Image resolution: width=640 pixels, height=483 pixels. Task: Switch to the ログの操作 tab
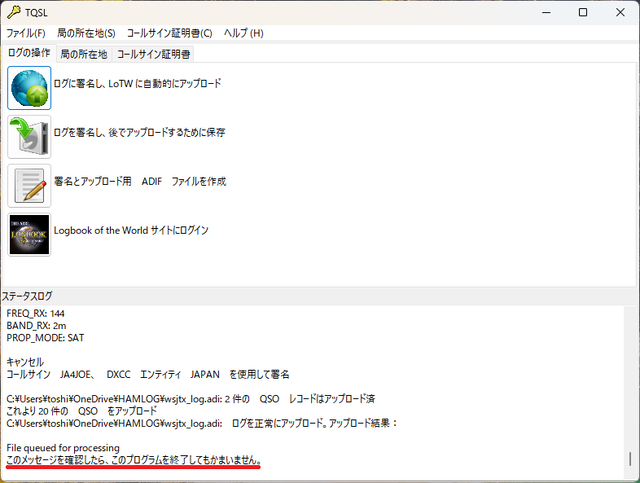29,53
